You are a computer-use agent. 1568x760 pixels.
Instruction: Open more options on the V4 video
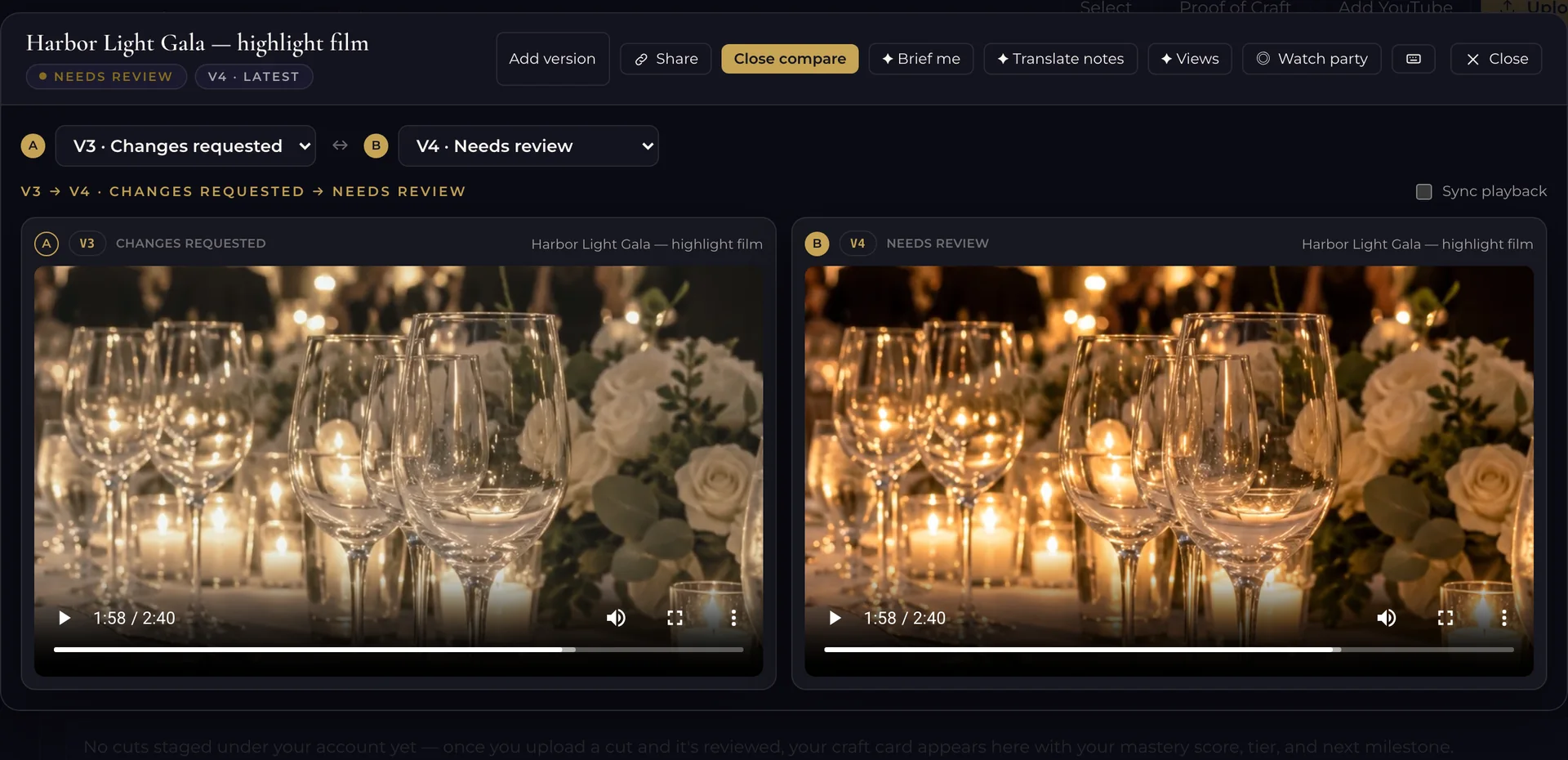point(1503,618)
